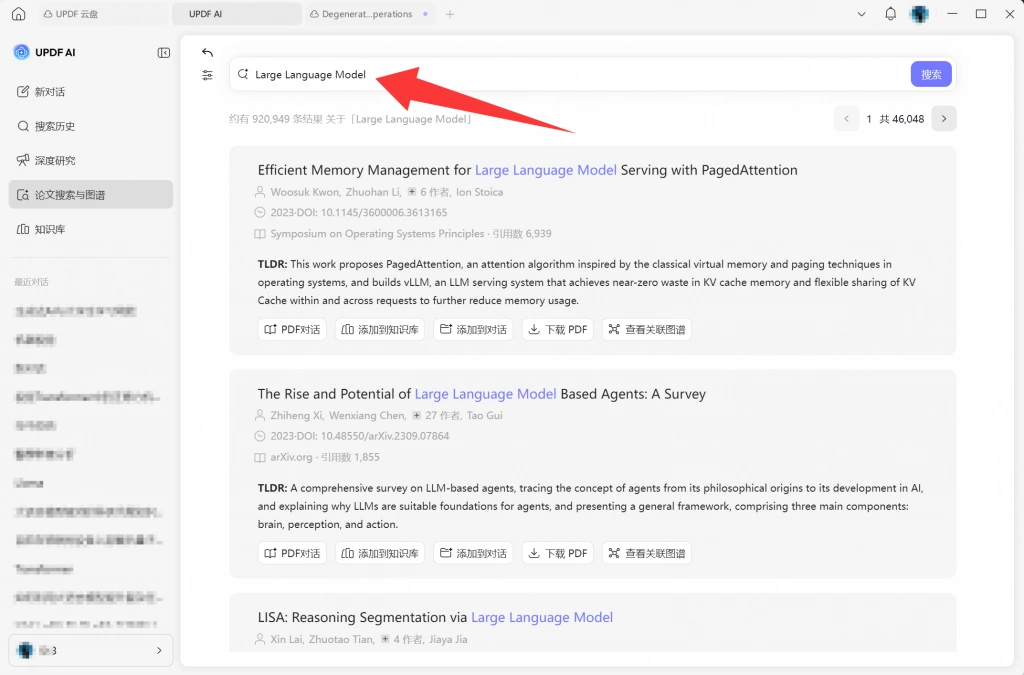Start a 新对话 new chat

click(91, 91)
